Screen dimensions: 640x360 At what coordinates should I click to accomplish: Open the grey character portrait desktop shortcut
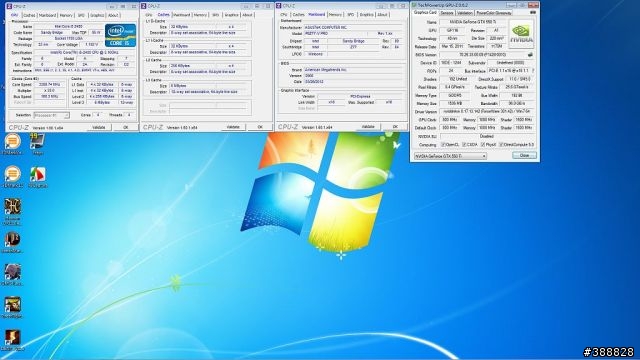(12, 272)
